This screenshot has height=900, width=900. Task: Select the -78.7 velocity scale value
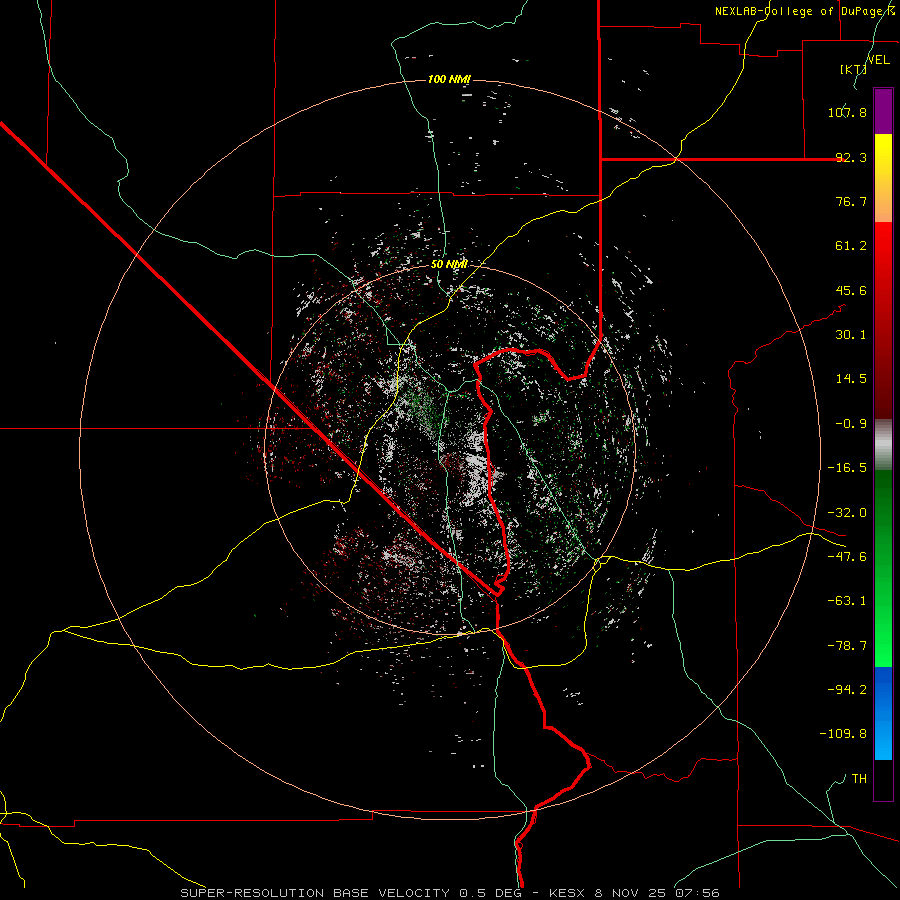847,646
